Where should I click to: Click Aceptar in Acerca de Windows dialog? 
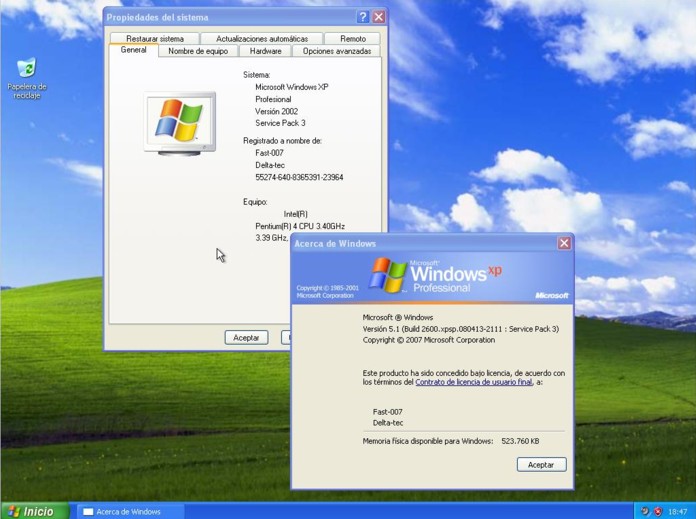pyautogui.click(x=542, y=465)
